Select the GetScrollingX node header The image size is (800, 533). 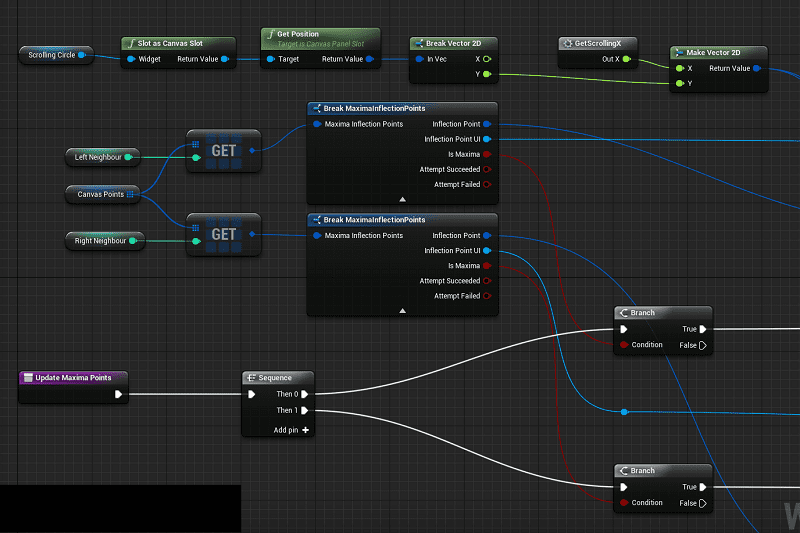[x=597, y=43]
